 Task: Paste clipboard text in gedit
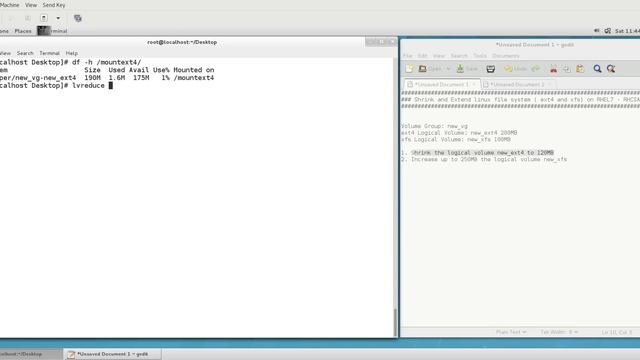coord(580,69)
